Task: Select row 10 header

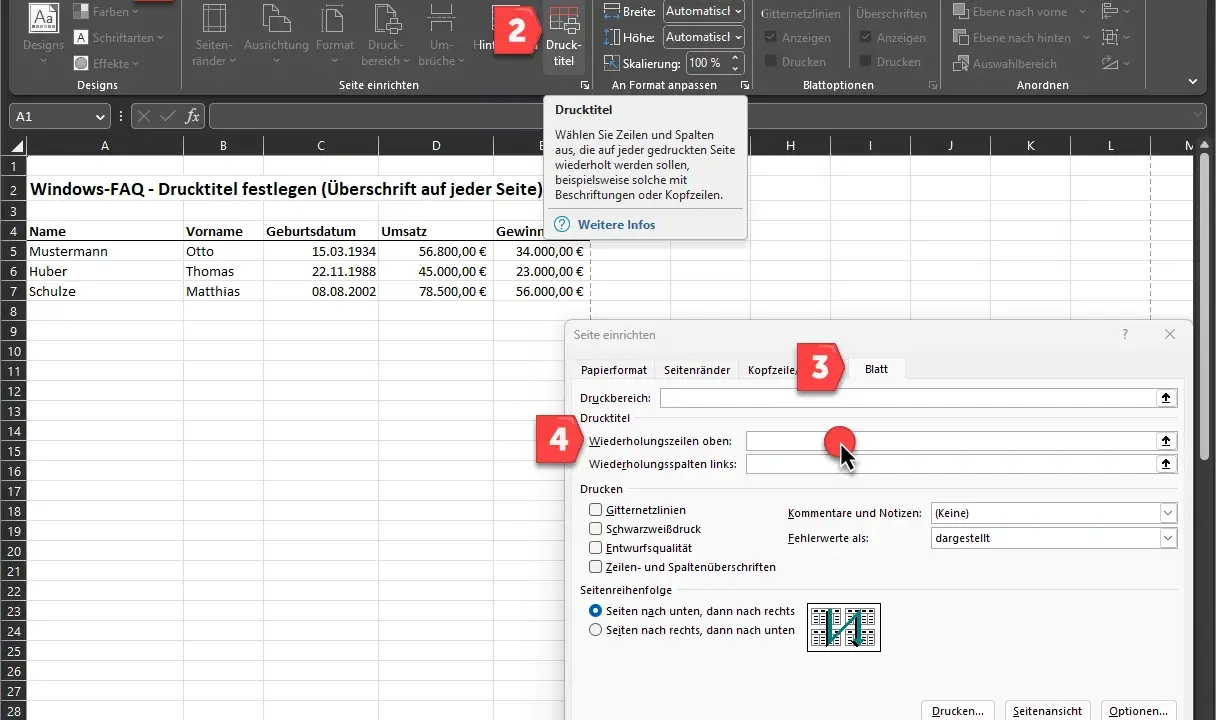Action: coord(13,351)
